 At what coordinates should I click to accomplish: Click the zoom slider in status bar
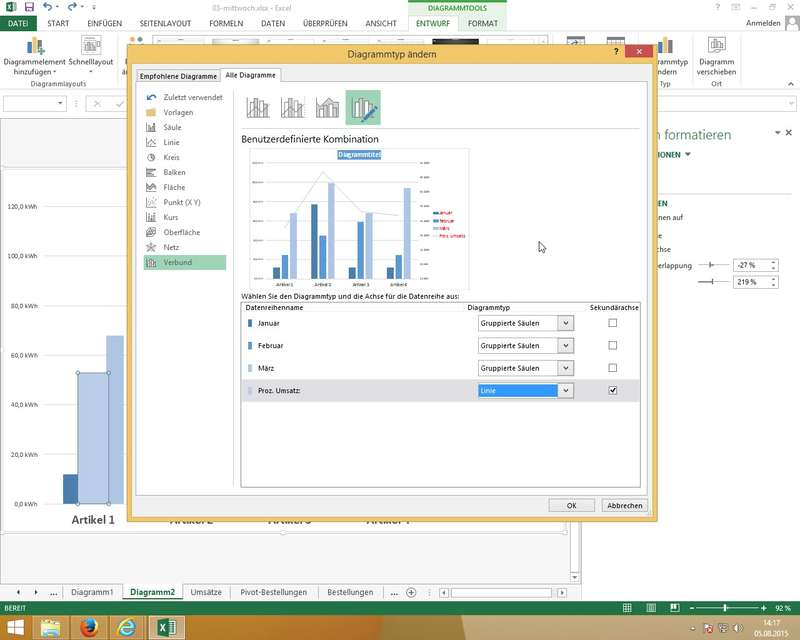tap(724, 608)
